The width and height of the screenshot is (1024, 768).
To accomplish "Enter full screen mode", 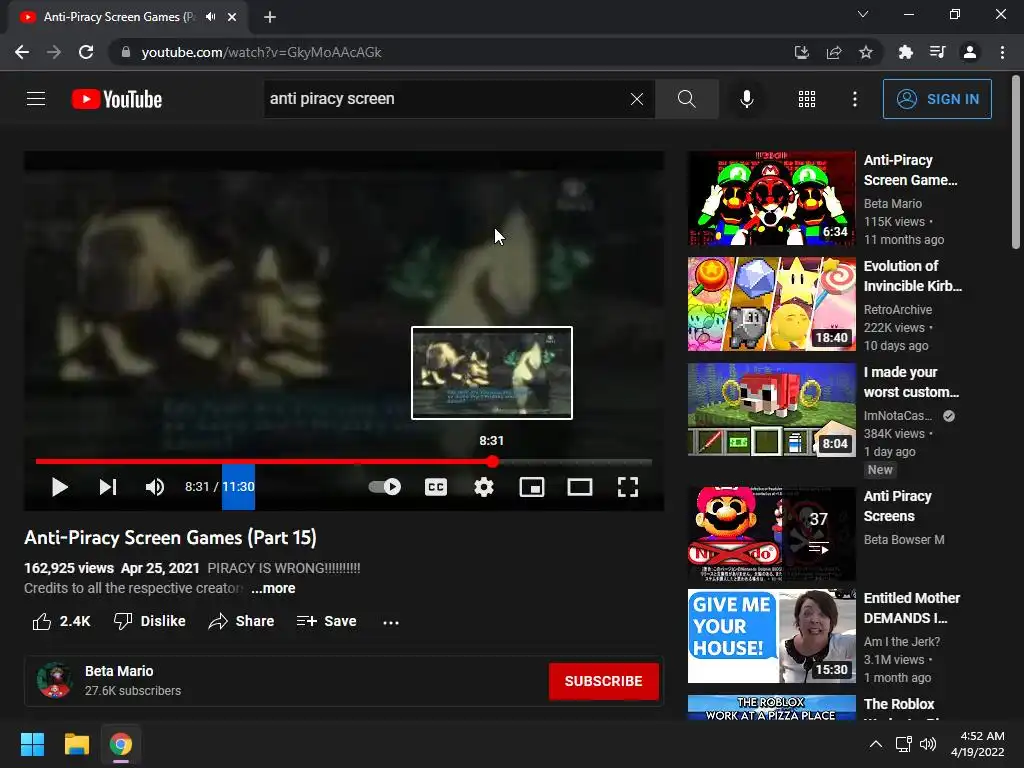I will 628,487.
